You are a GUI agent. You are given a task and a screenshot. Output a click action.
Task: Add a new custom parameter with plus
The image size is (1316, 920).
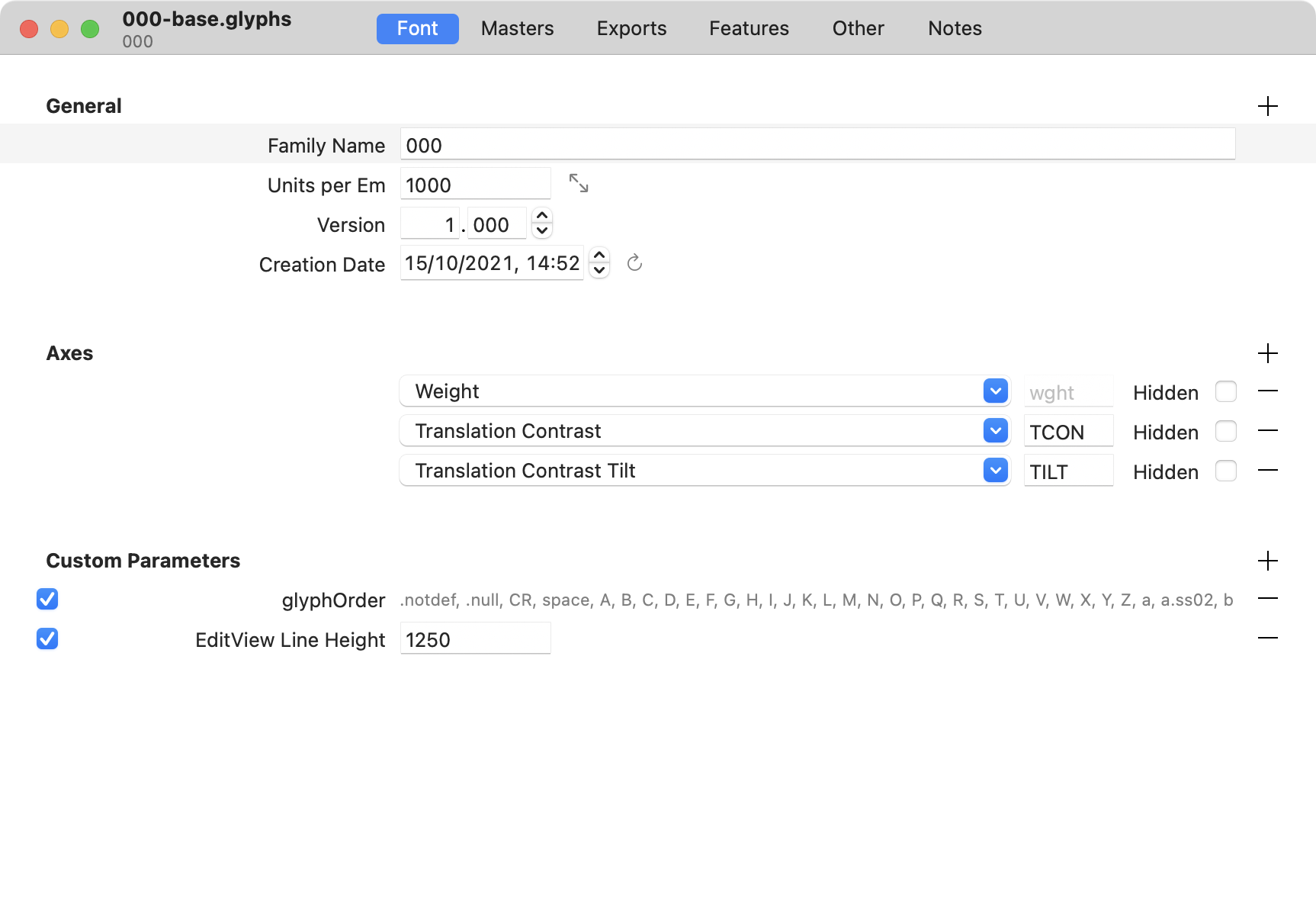(1267, 561)
